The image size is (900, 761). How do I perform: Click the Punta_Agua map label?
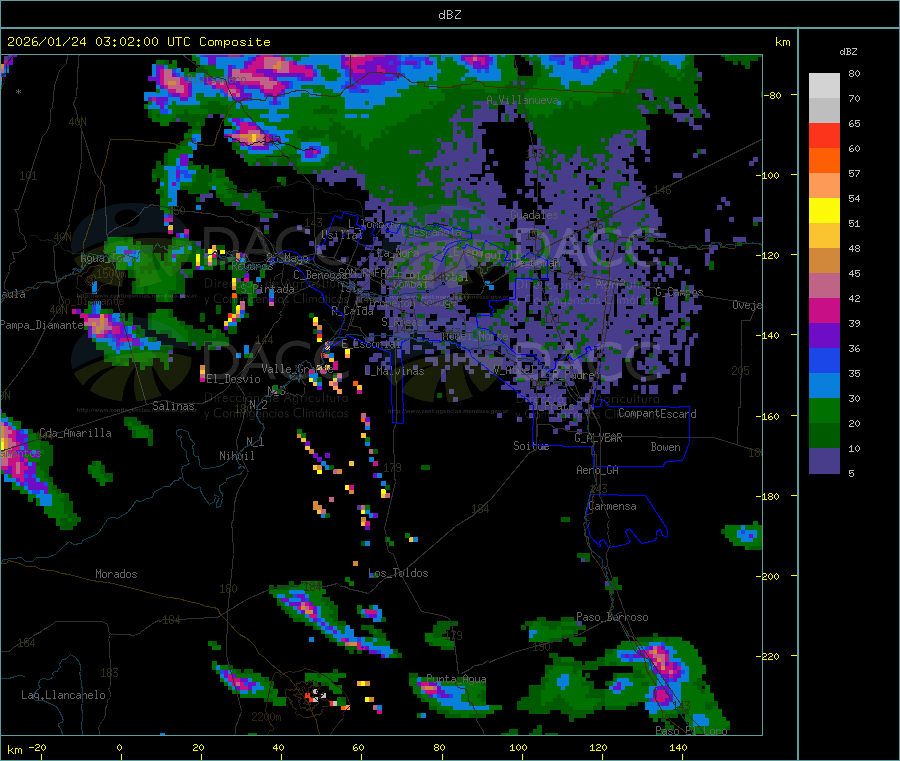click(456, 680)
